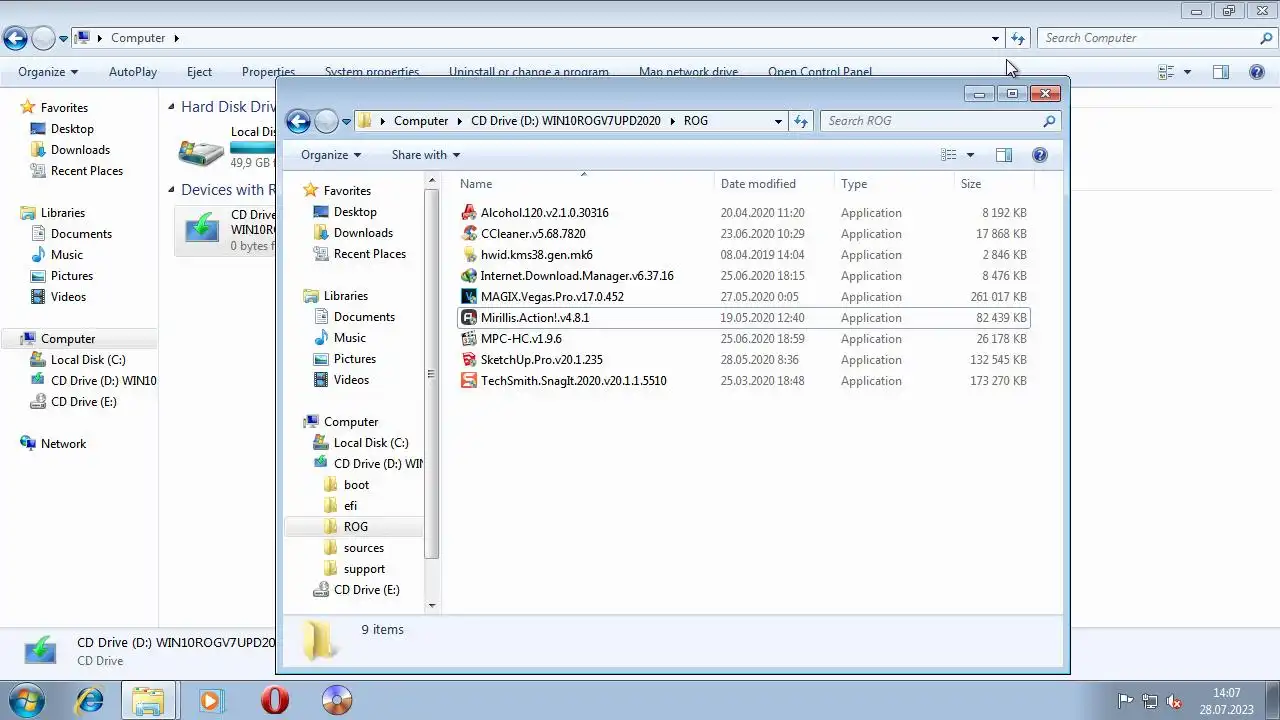Click CD Drive (D:) breadcrumb in address bar

[565, 121]
